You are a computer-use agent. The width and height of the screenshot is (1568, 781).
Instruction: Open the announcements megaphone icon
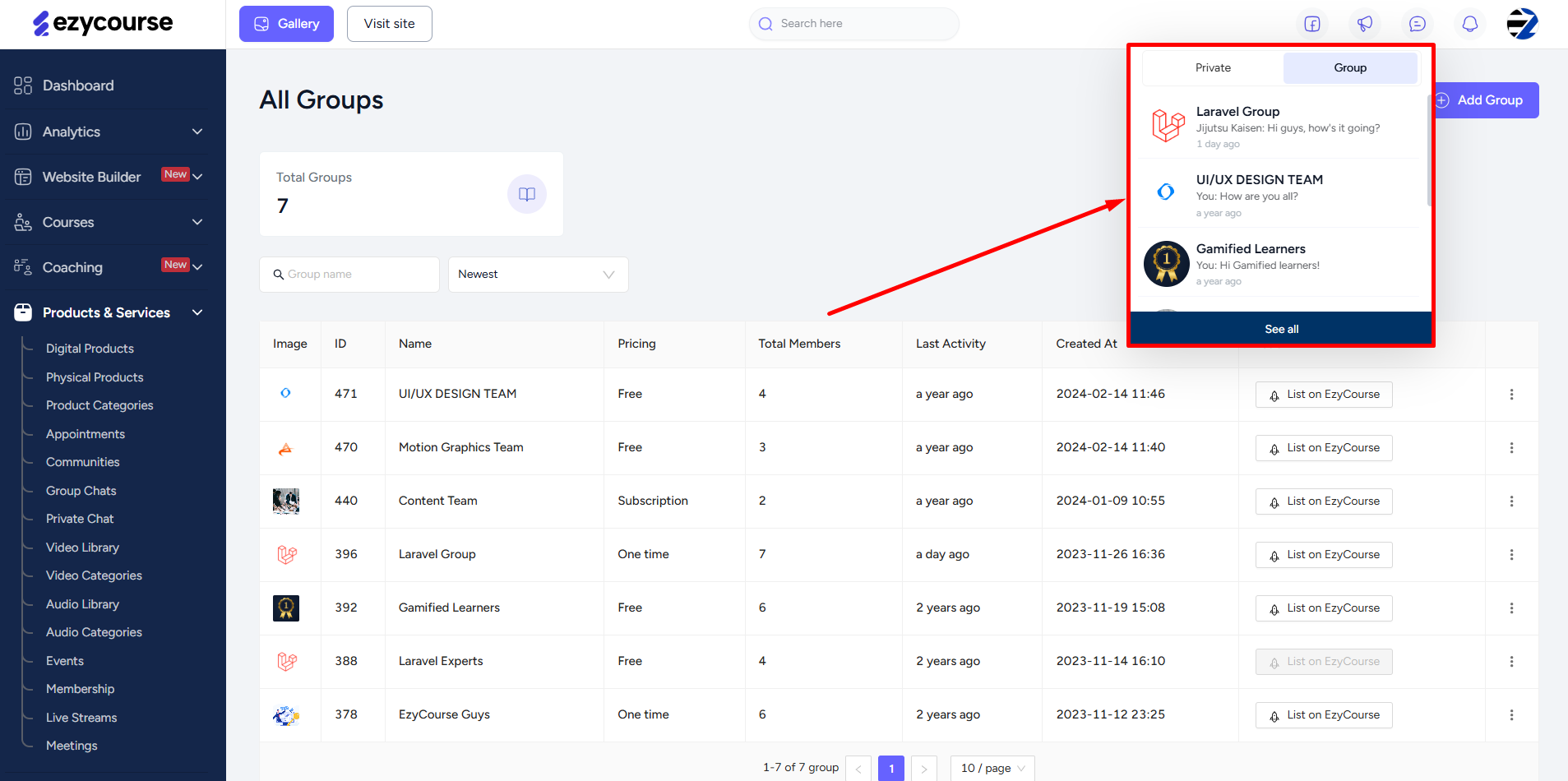[1365, 24]
